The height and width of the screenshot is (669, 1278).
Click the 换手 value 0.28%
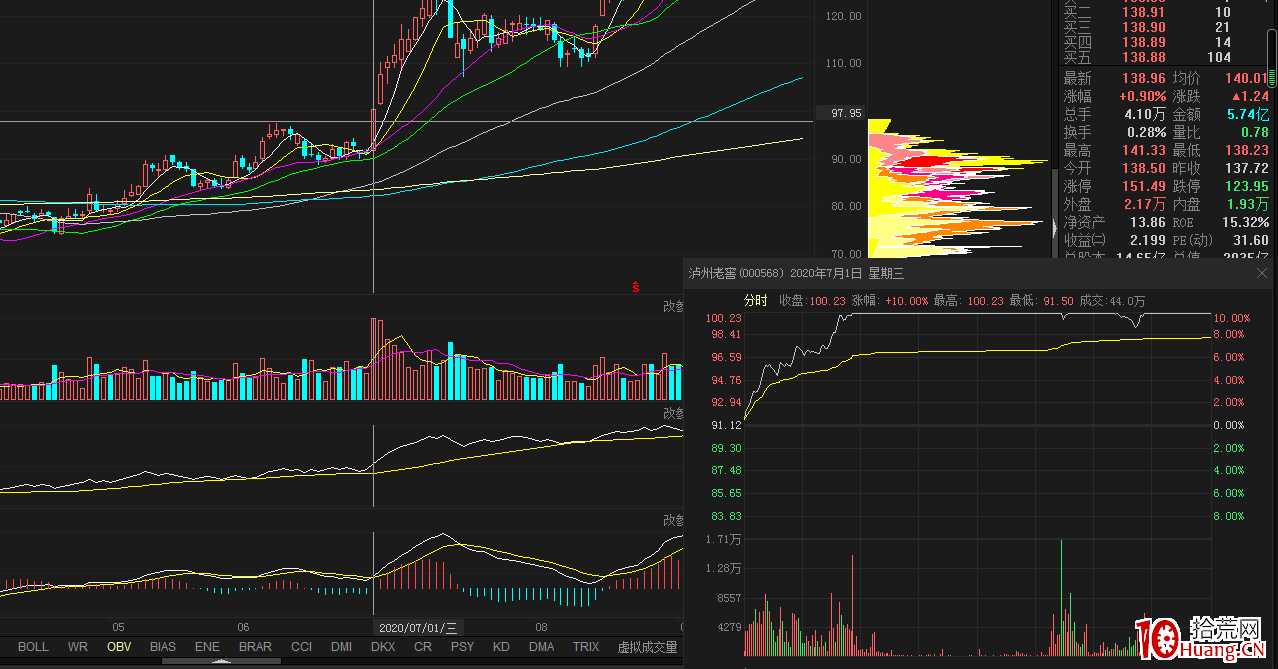click(x=1146, y=132)
